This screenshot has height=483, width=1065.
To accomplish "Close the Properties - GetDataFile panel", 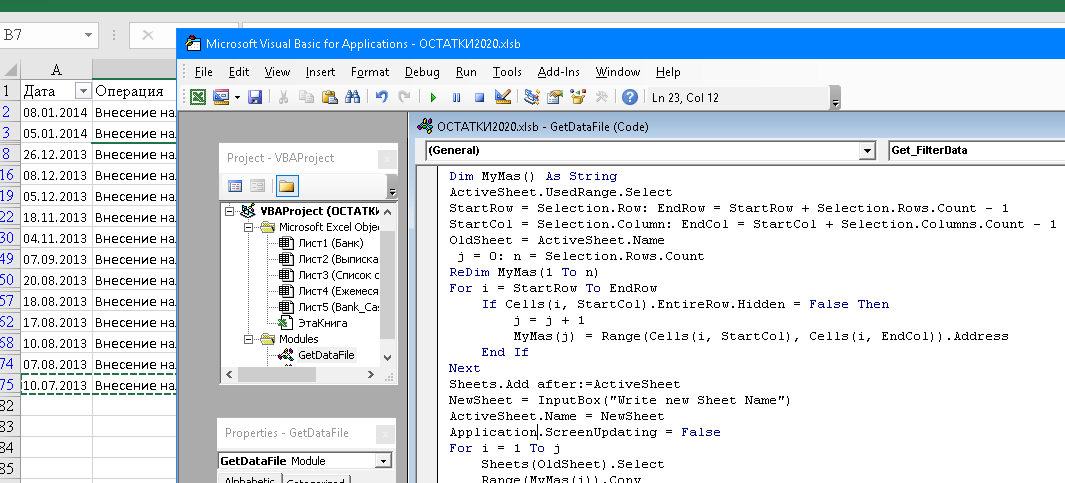I will coord(386,434).
